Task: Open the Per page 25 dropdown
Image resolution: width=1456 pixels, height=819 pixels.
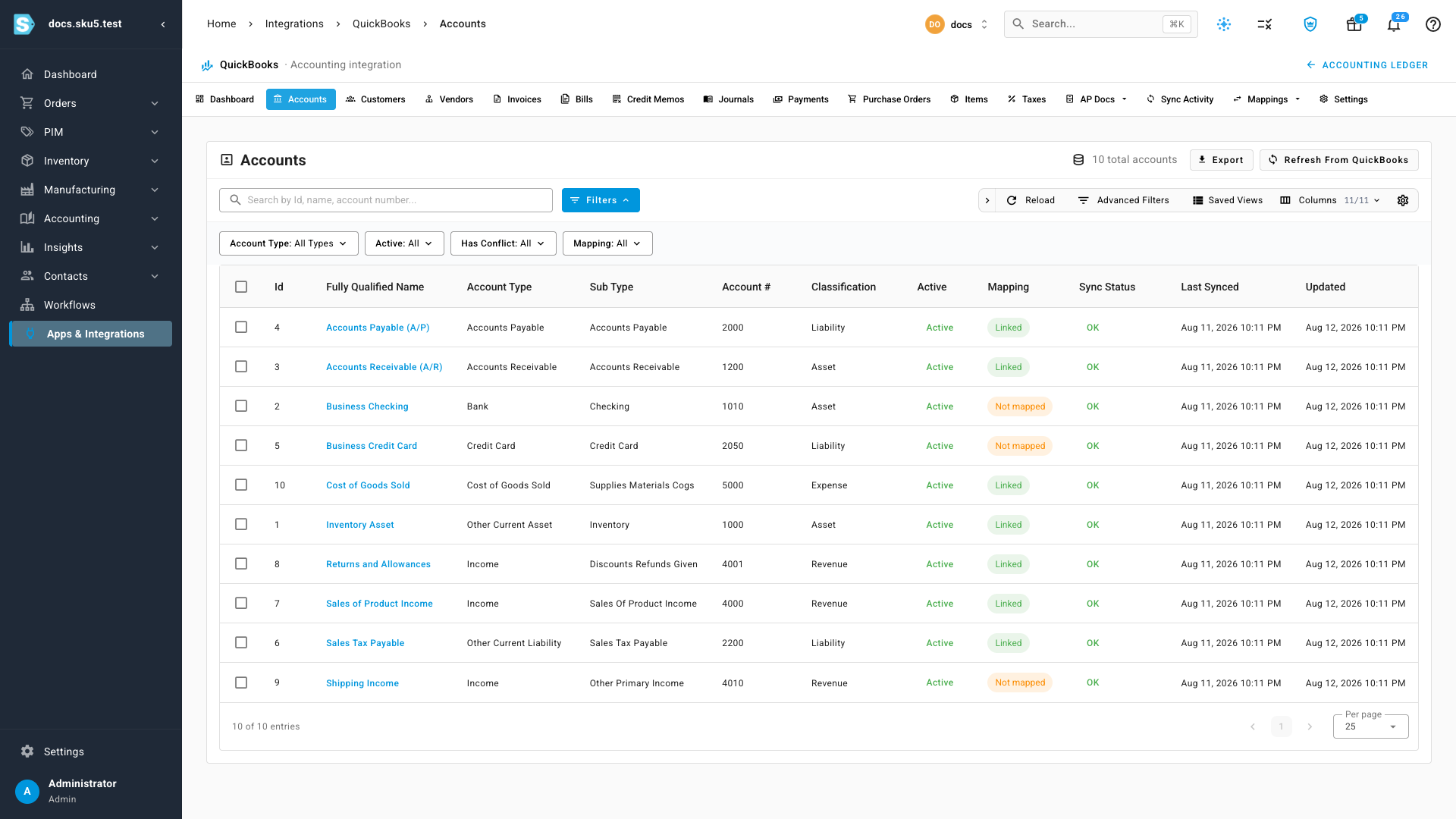Action: (x=1370, y=726)
